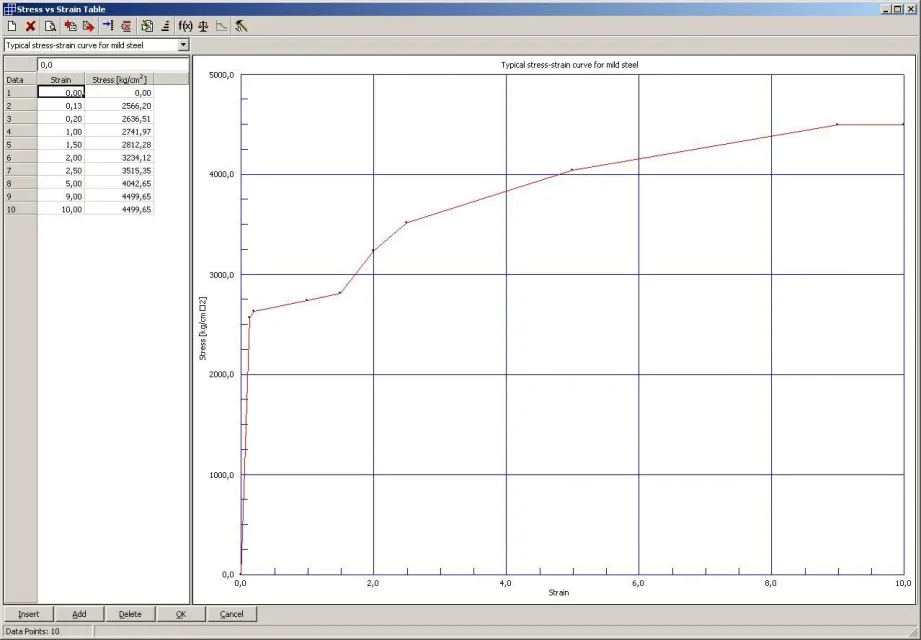Viewport: 921px width, 640px height.
Task: Click the import data red-arrow icon
Action: tap(70, 26)
